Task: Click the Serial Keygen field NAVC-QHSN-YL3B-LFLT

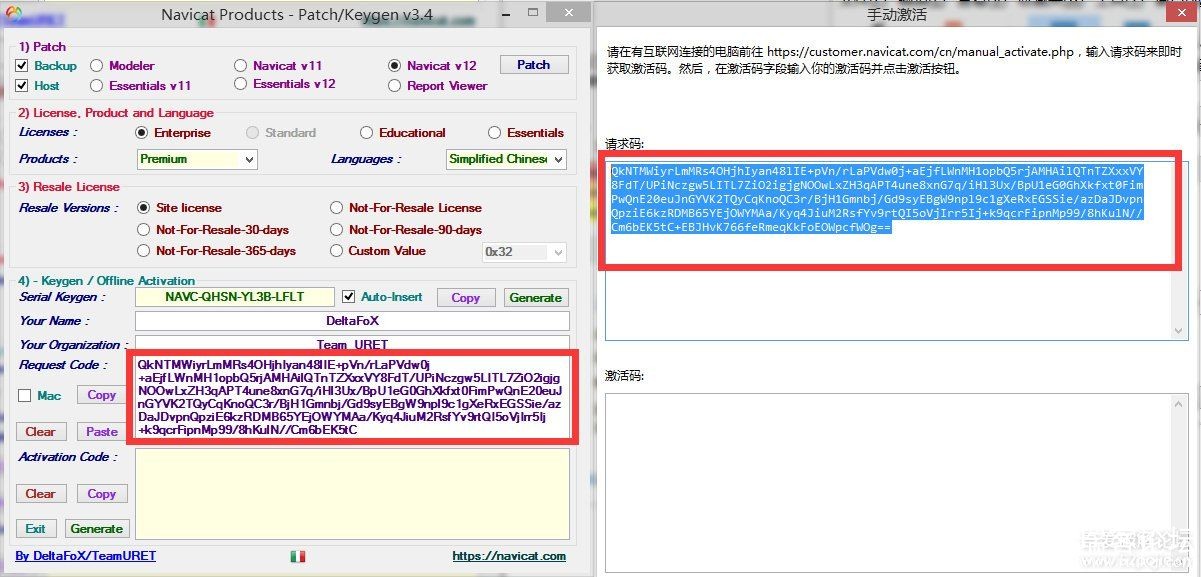Action: pyautogui.click(x=235, y=297)
